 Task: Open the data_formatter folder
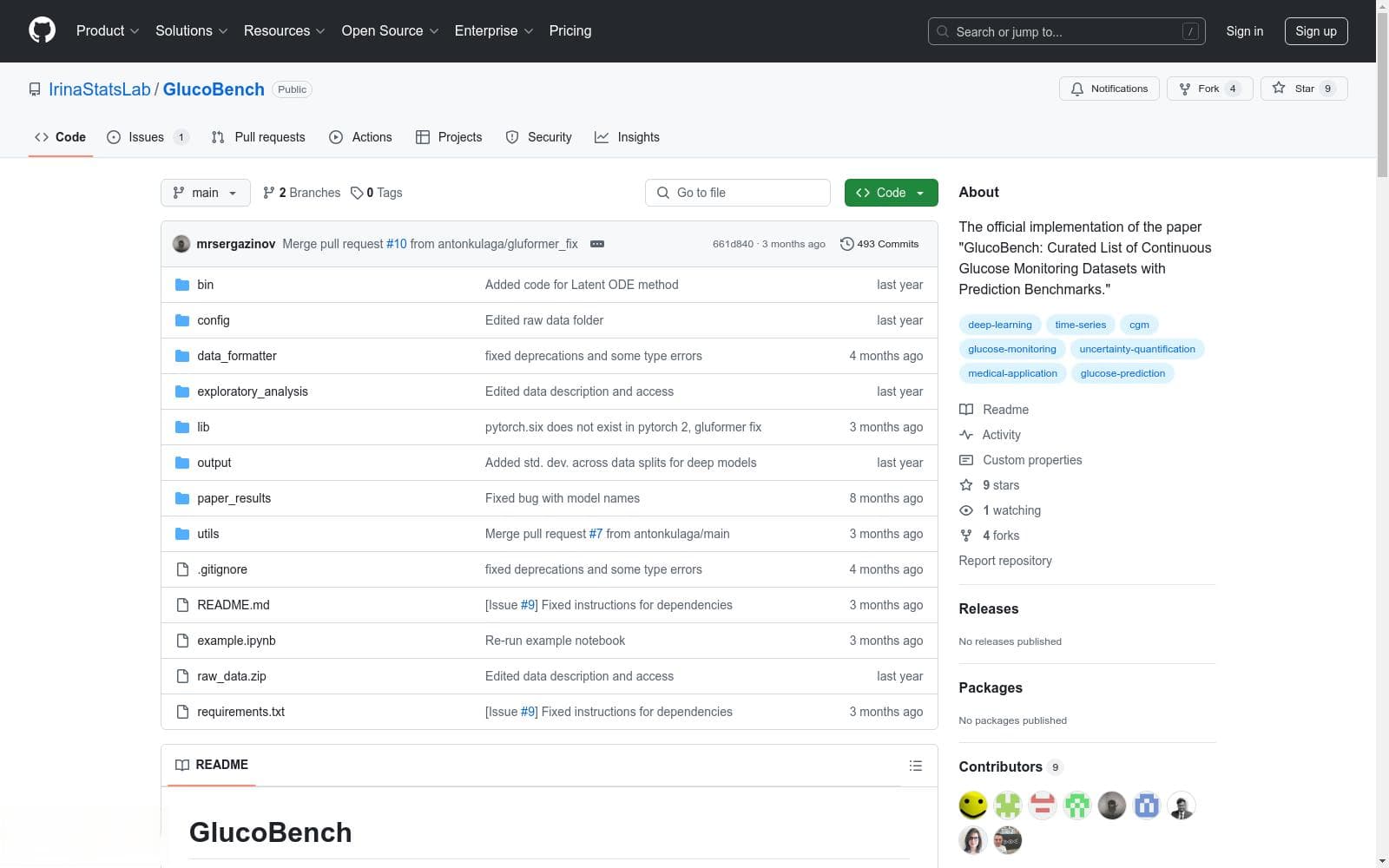pos(237,356)
